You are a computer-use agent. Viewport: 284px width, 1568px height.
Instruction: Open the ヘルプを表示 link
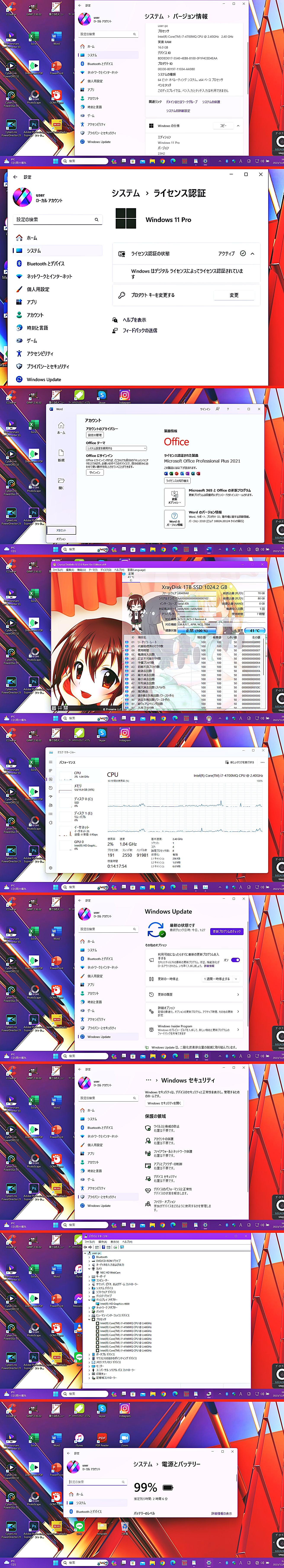click(x=134, y=320)
